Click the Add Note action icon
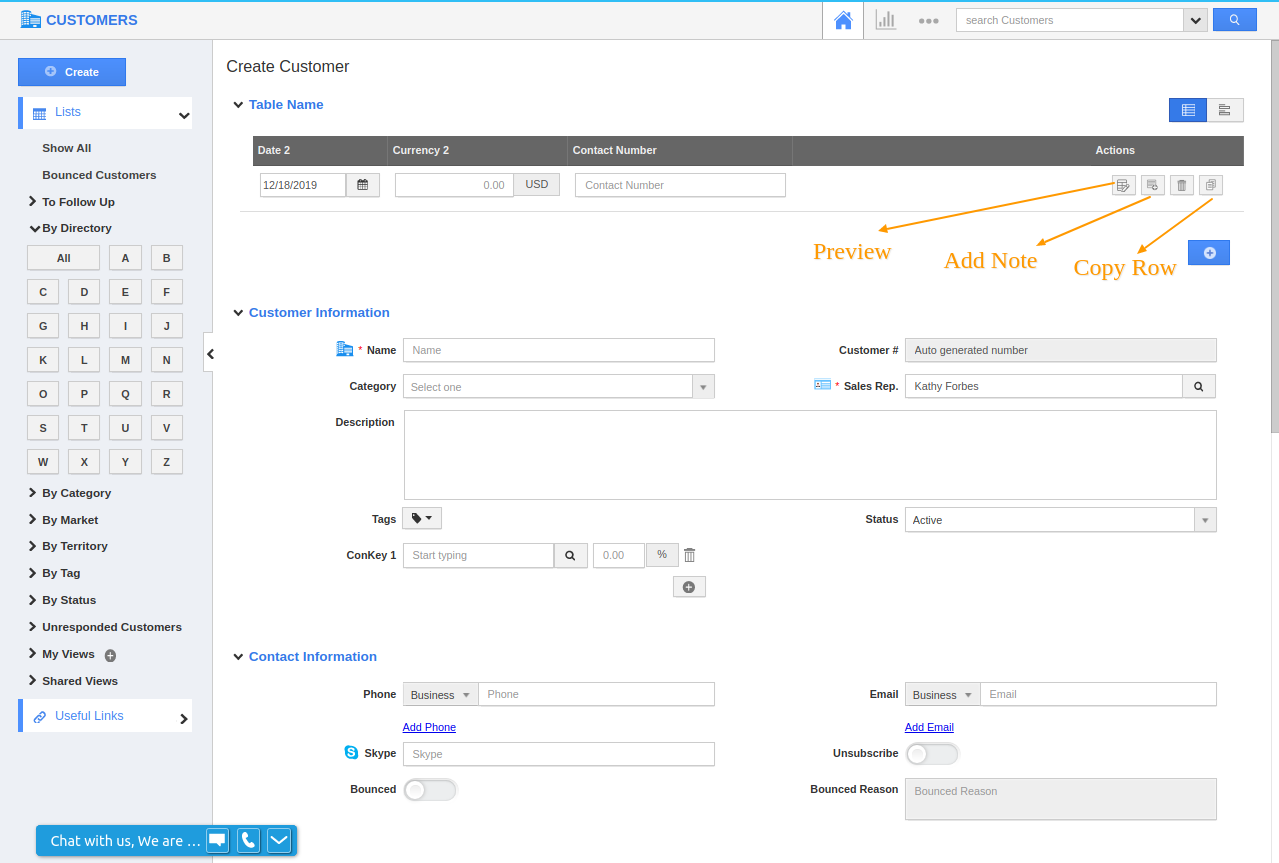 (1152, 185)
